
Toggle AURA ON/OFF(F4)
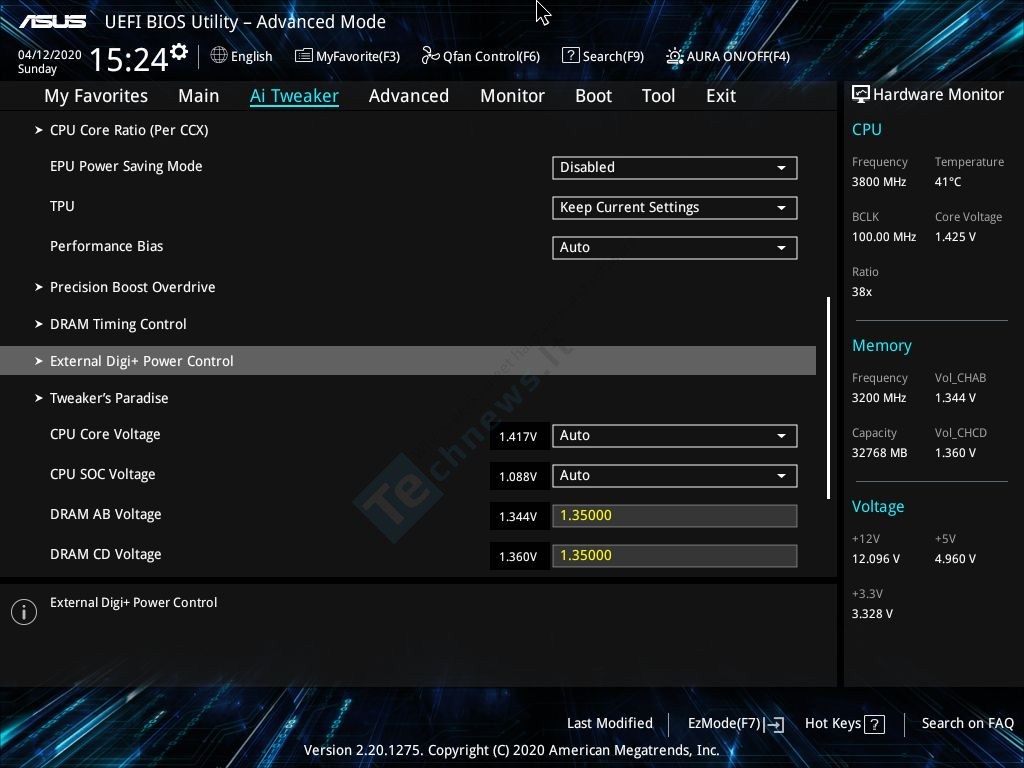[728, 56]
